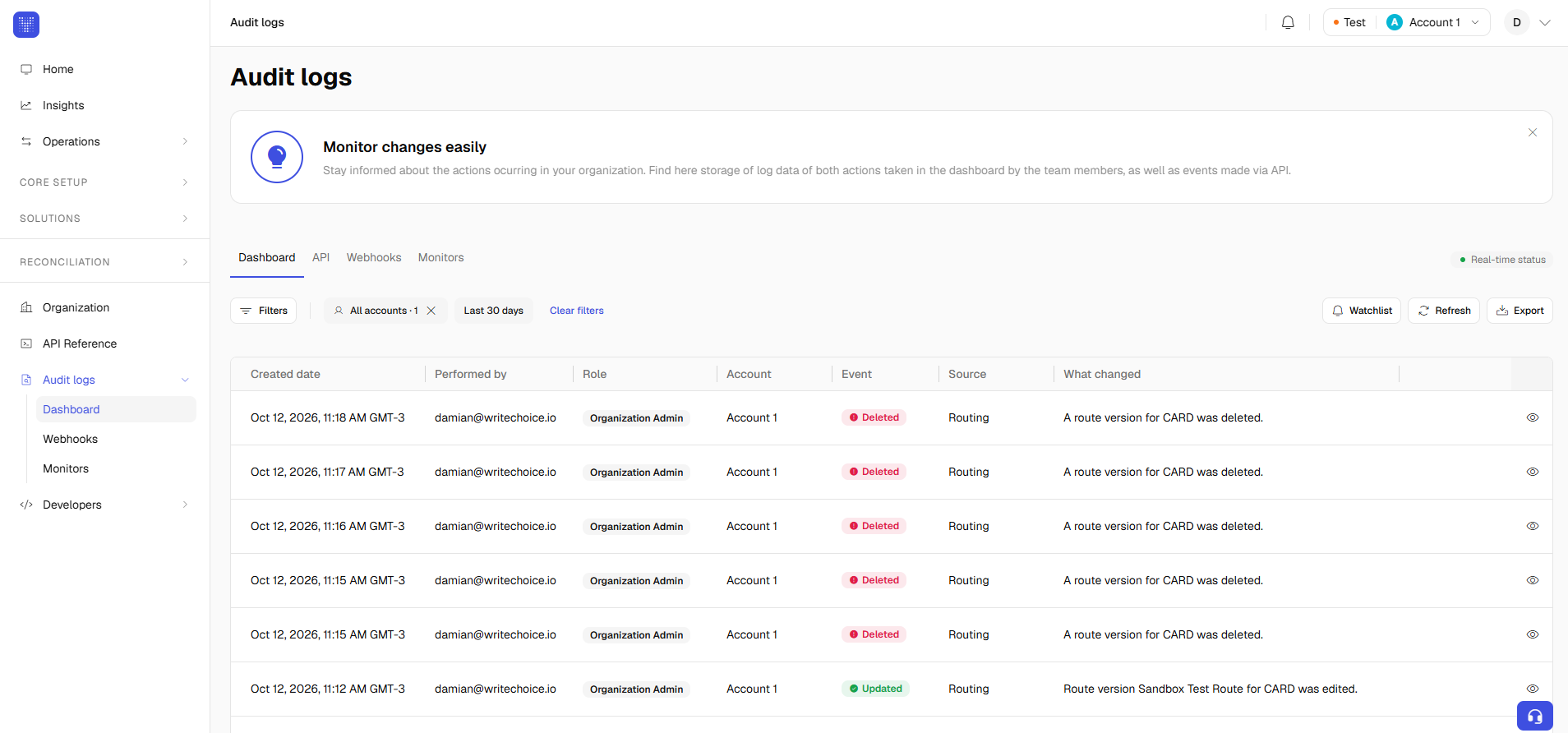Image resolution: width=1568 pixels, height=733 pixels.
Task: Expand the SOLUTIONS section
Action: pyautogui.click(x=185, y=219)
